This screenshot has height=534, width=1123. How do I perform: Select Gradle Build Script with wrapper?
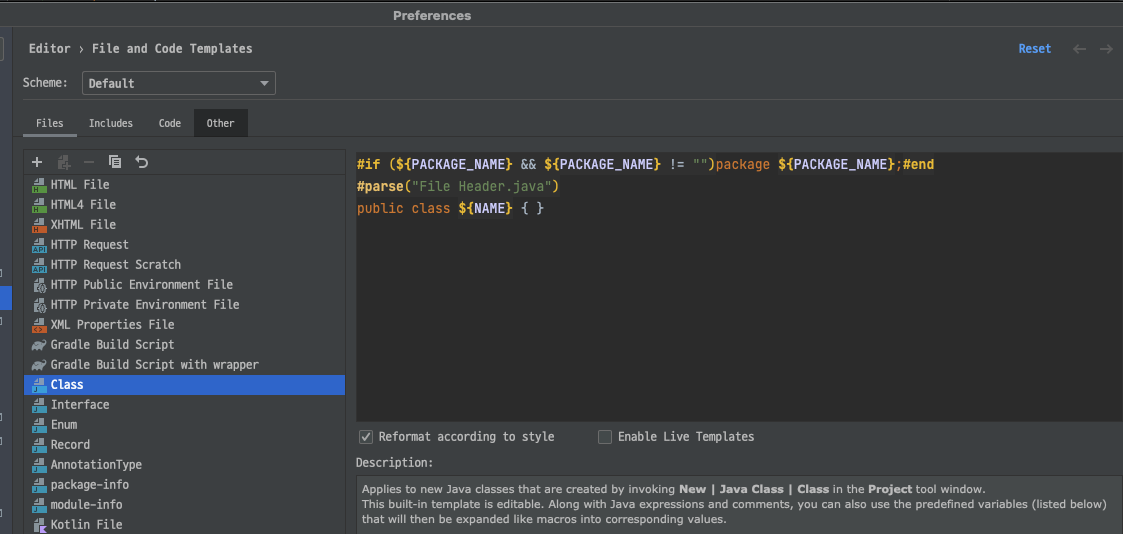(185, 365)
